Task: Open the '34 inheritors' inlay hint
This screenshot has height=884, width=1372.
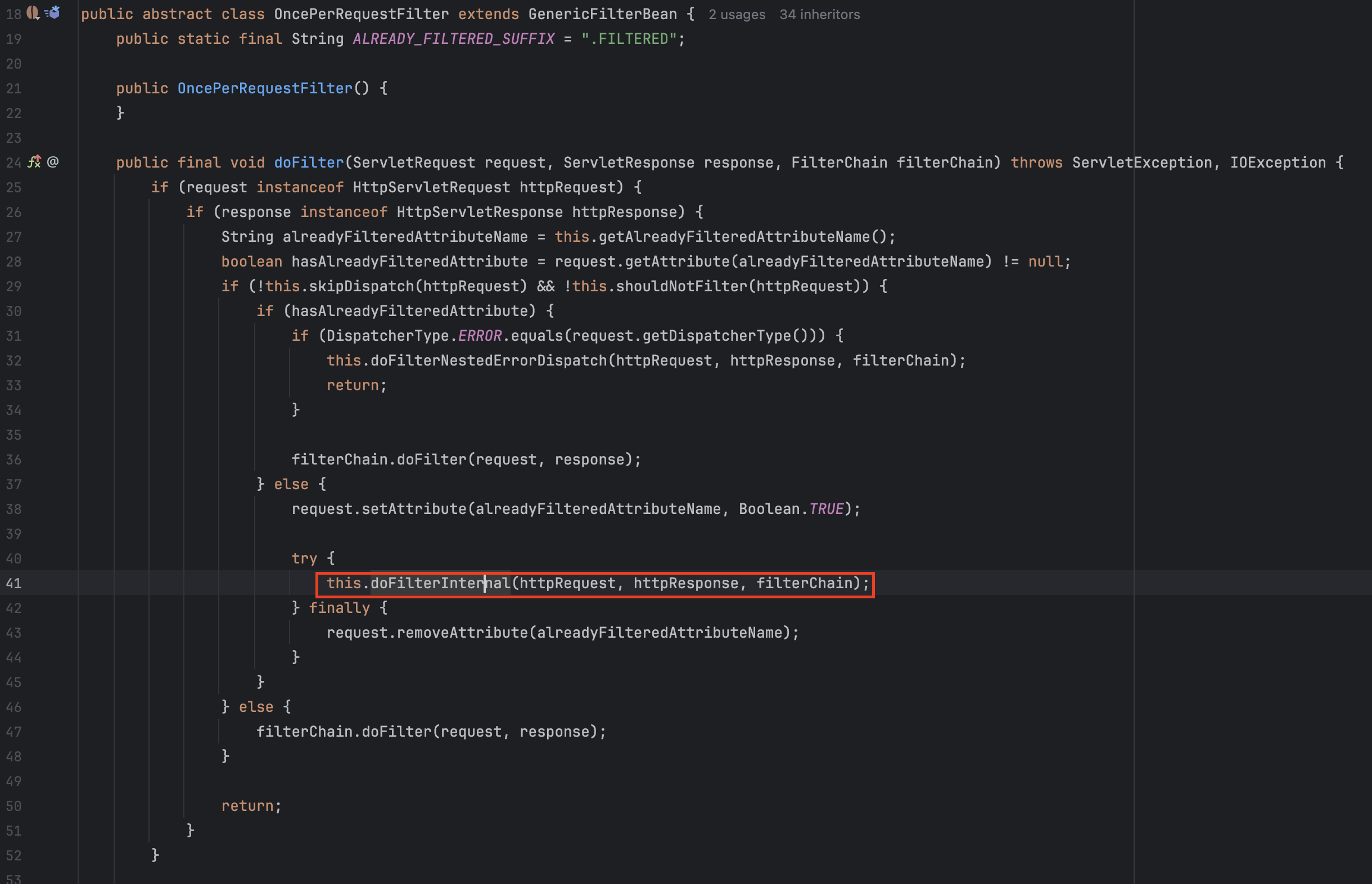Action: [x=819, y=15]
